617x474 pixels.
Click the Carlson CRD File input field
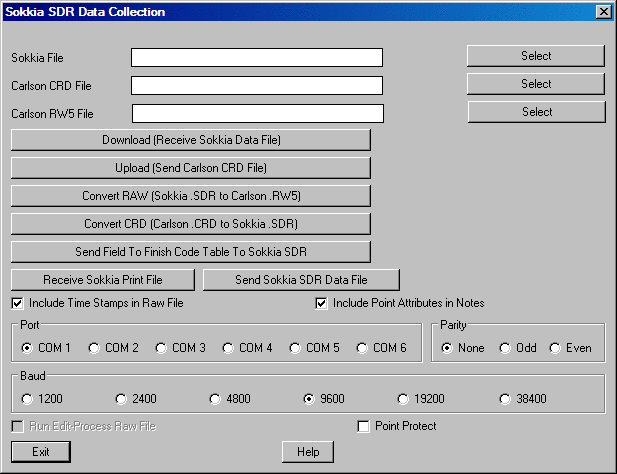click(x=257, y=85)
